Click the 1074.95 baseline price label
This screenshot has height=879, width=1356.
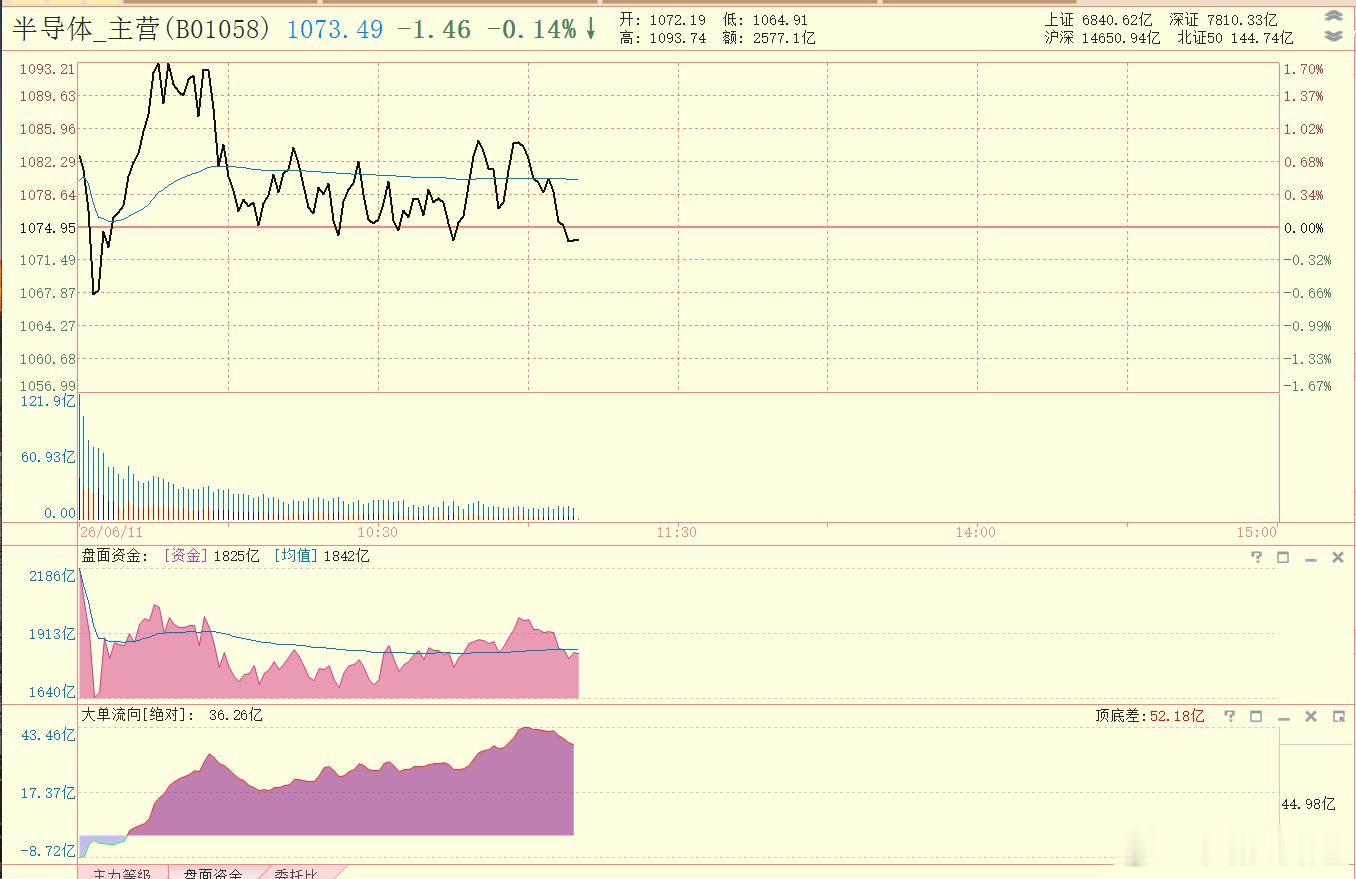coord(48,228)
